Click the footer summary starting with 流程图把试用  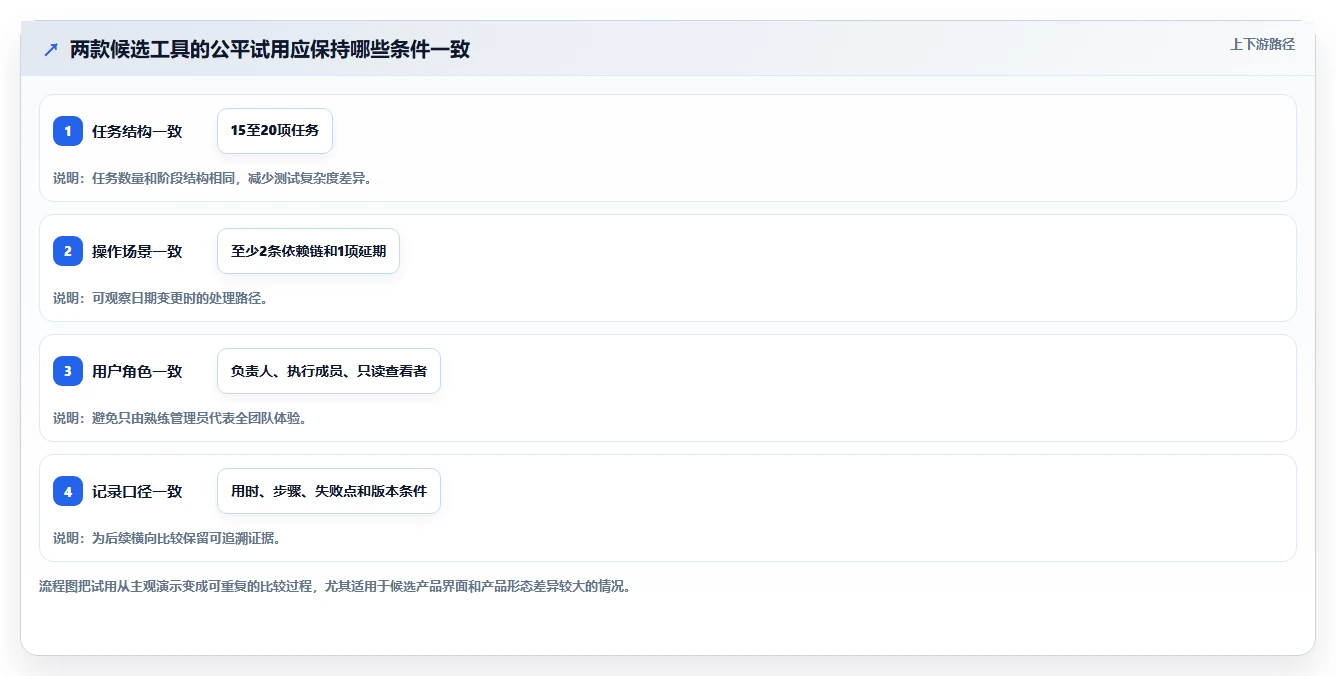click(335, 586)
